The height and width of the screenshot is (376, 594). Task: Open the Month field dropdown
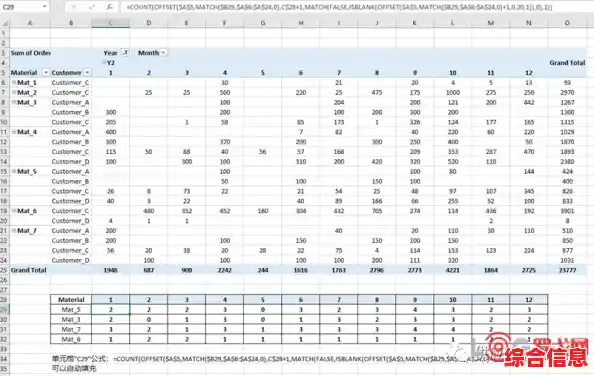pyautogui.click(x=163, y=53)
